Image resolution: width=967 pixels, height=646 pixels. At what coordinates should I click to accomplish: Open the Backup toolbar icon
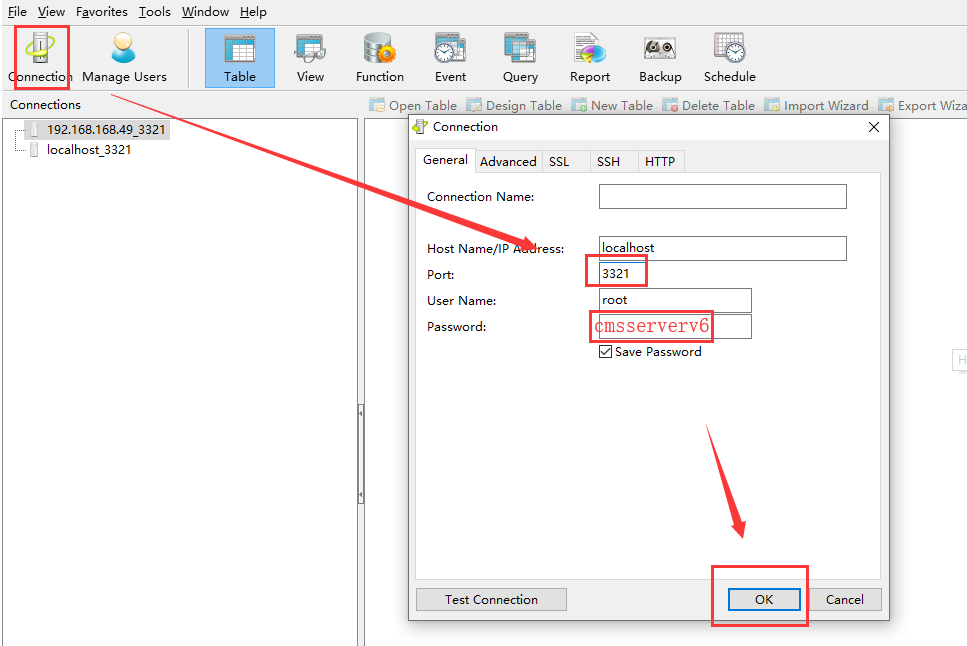660,58
